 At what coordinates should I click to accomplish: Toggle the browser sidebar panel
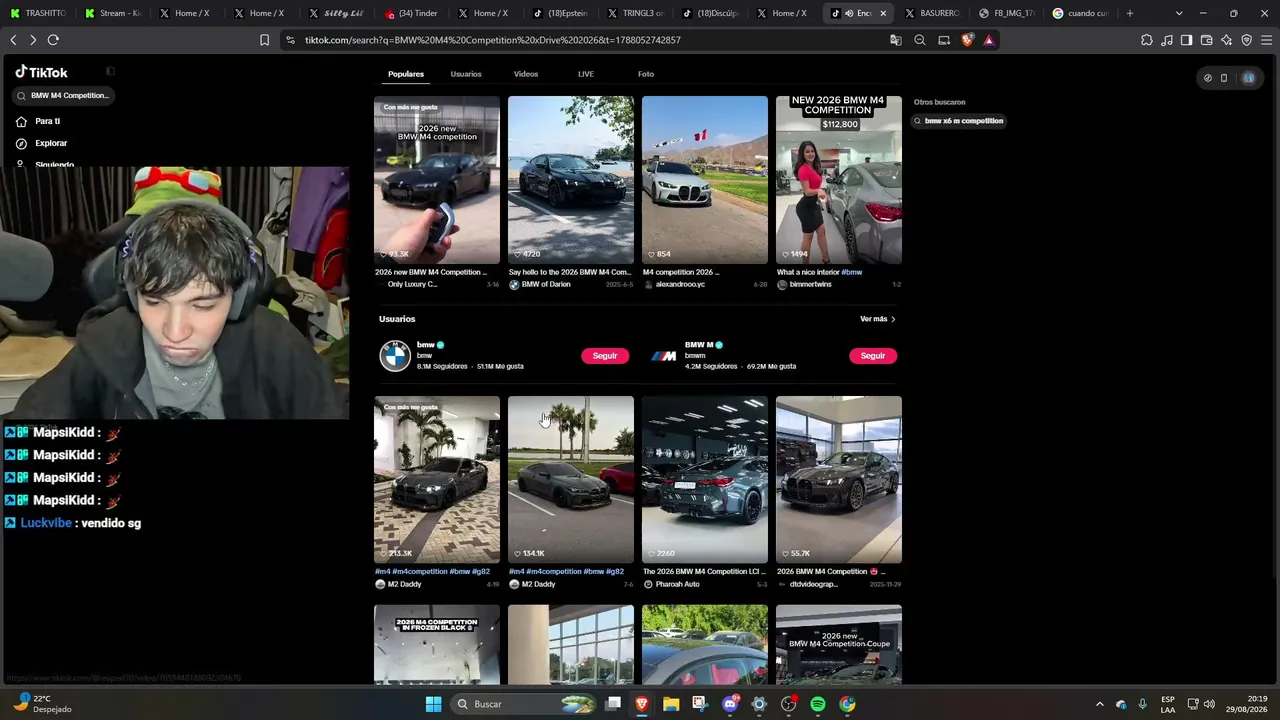[1186, 40]
